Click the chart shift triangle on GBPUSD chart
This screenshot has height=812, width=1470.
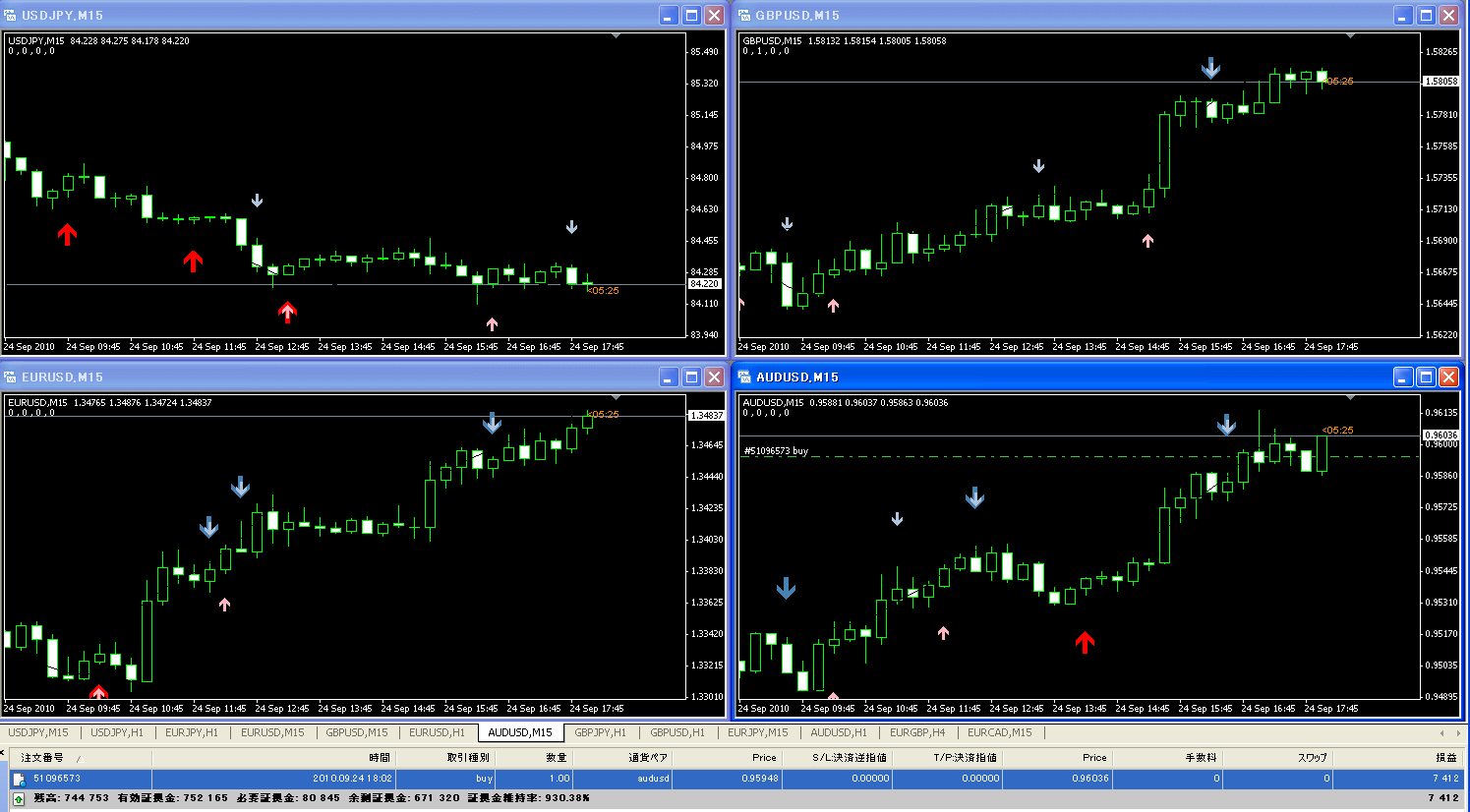coord(1350,35)
